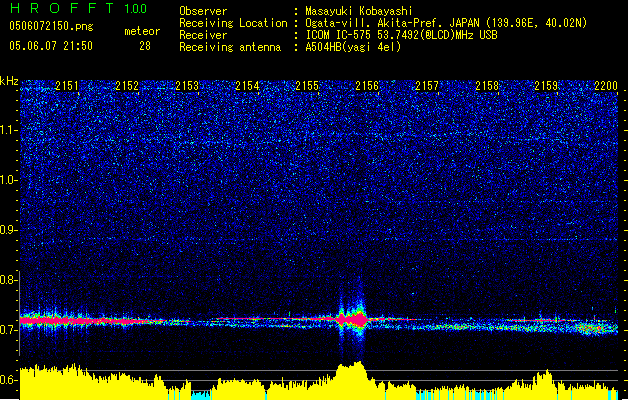
Task: Click the 0.9 kHz axis label
Action: (x=9, y=230)
